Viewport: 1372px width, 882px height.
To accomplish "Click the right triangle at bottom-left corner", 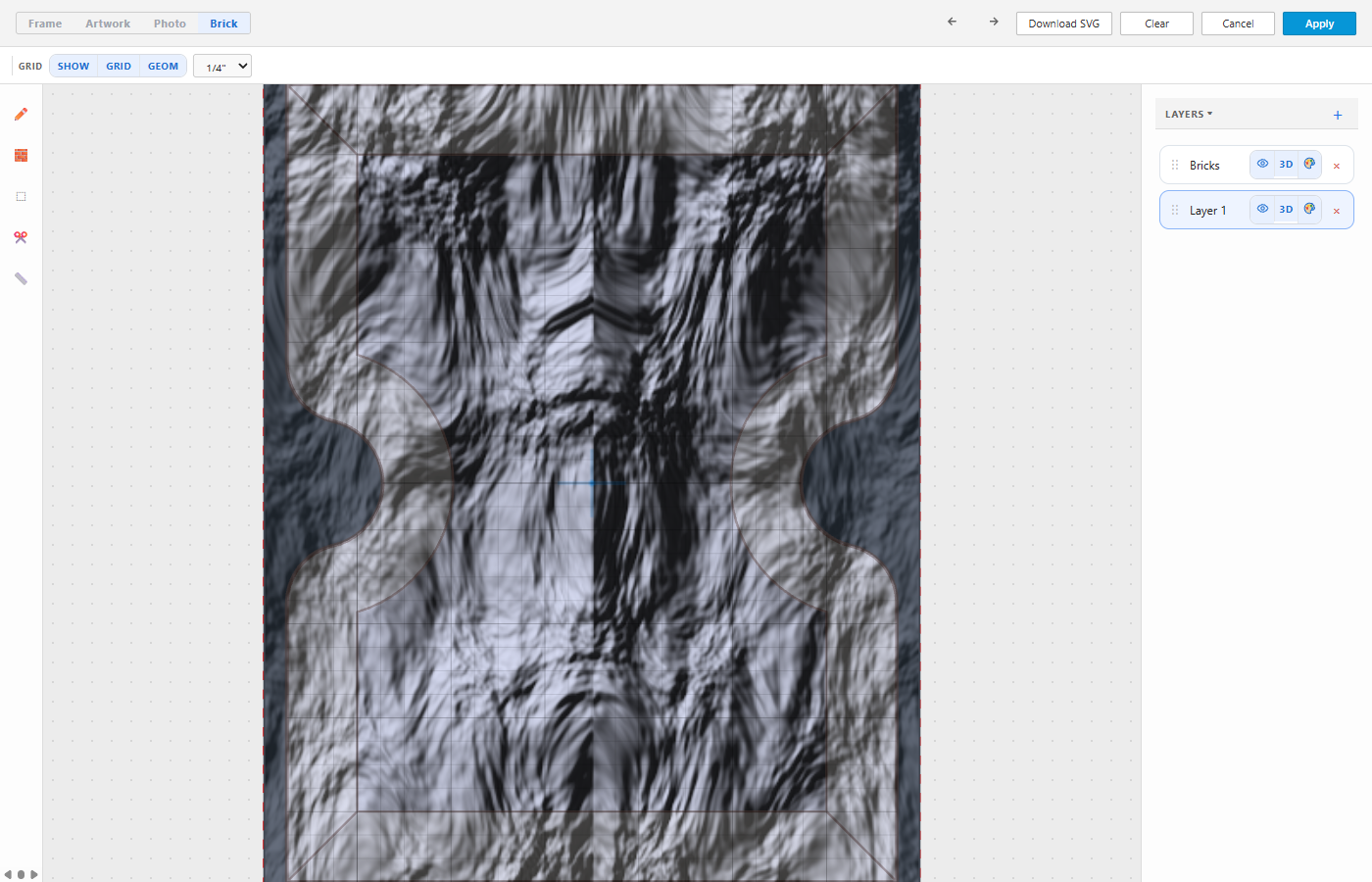I will (x=34, y=874).
